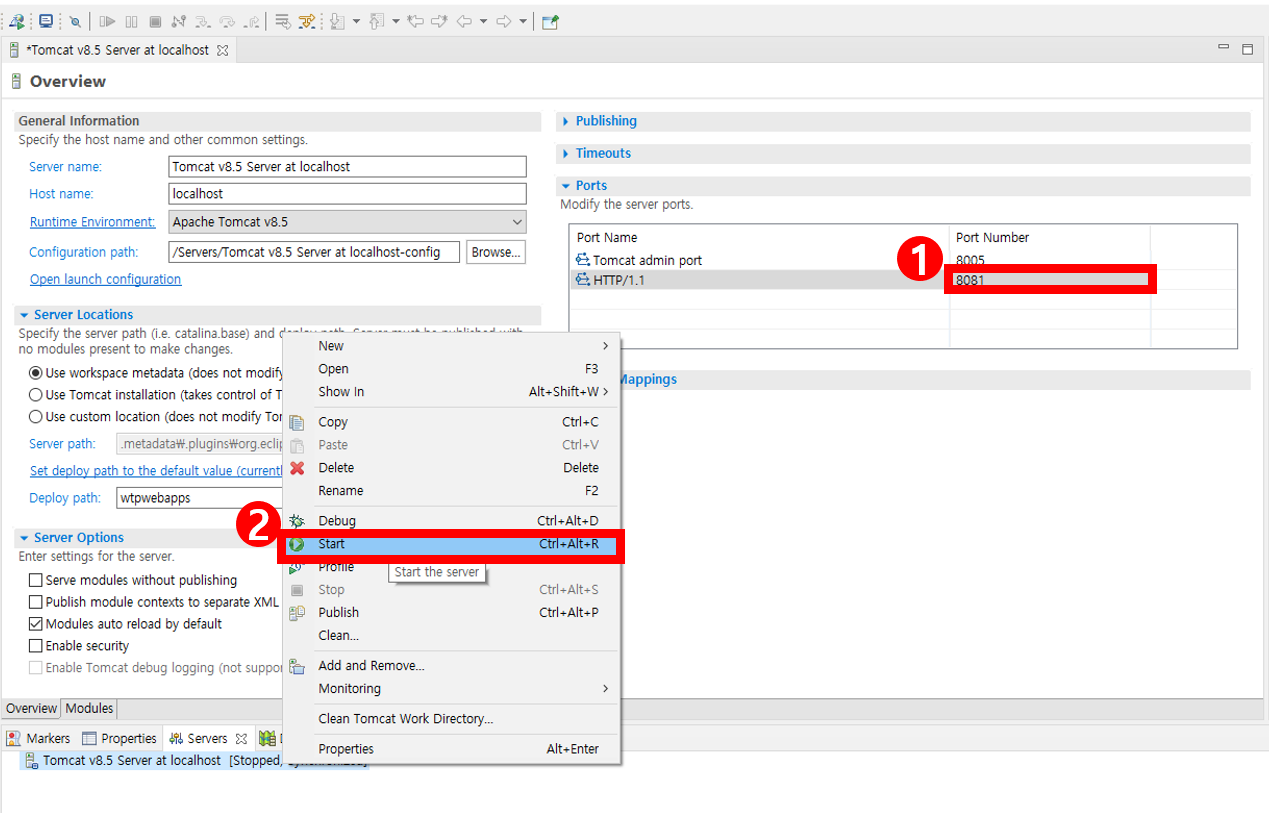This screenshot has height=813, width=1269.
Task: Click the Pin Editor toolbar icon
Action: 550,21
